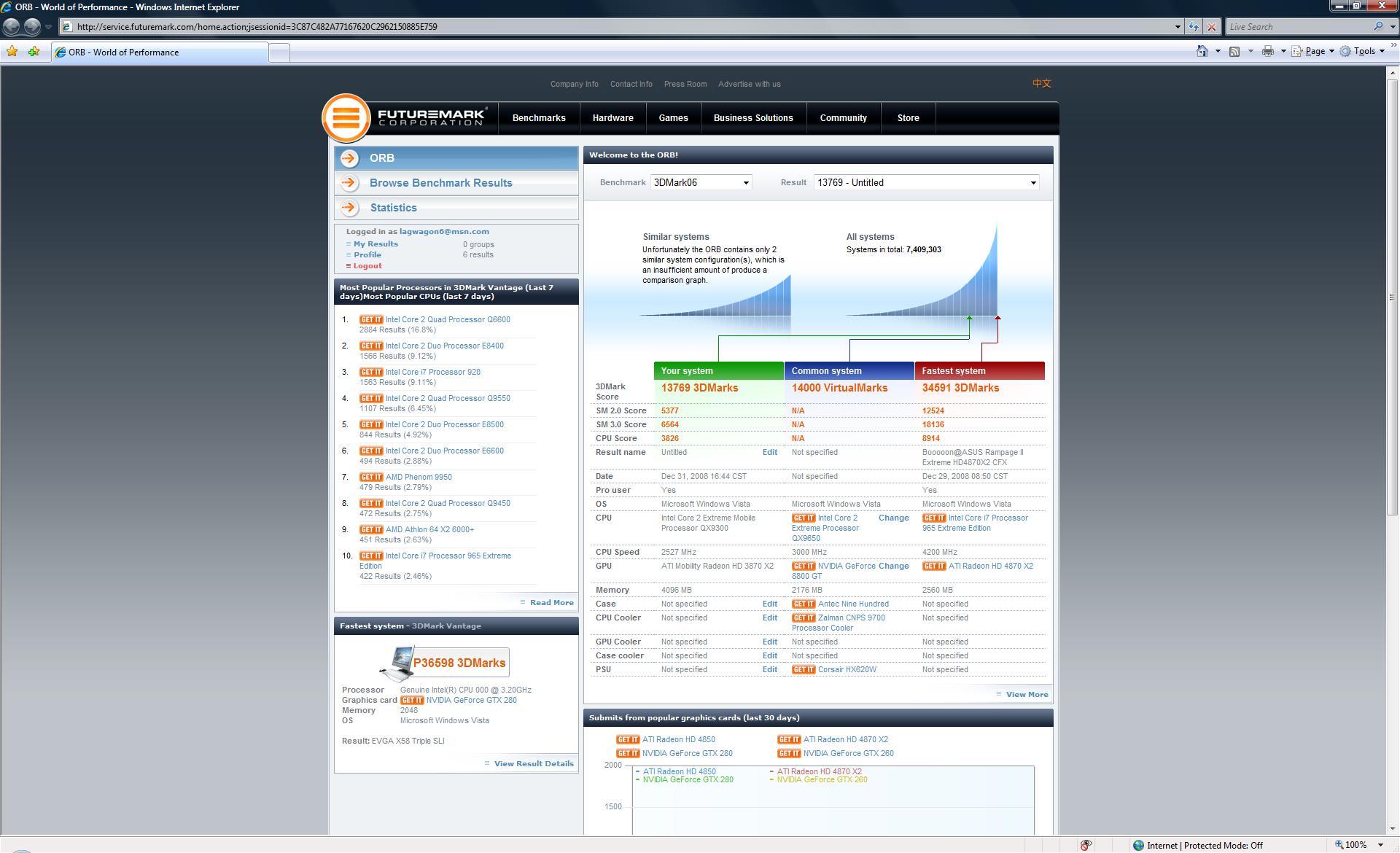The image size is (1400, 853).
Task: Click GET IT badge for Corsair HX620W
Action: 804,670
